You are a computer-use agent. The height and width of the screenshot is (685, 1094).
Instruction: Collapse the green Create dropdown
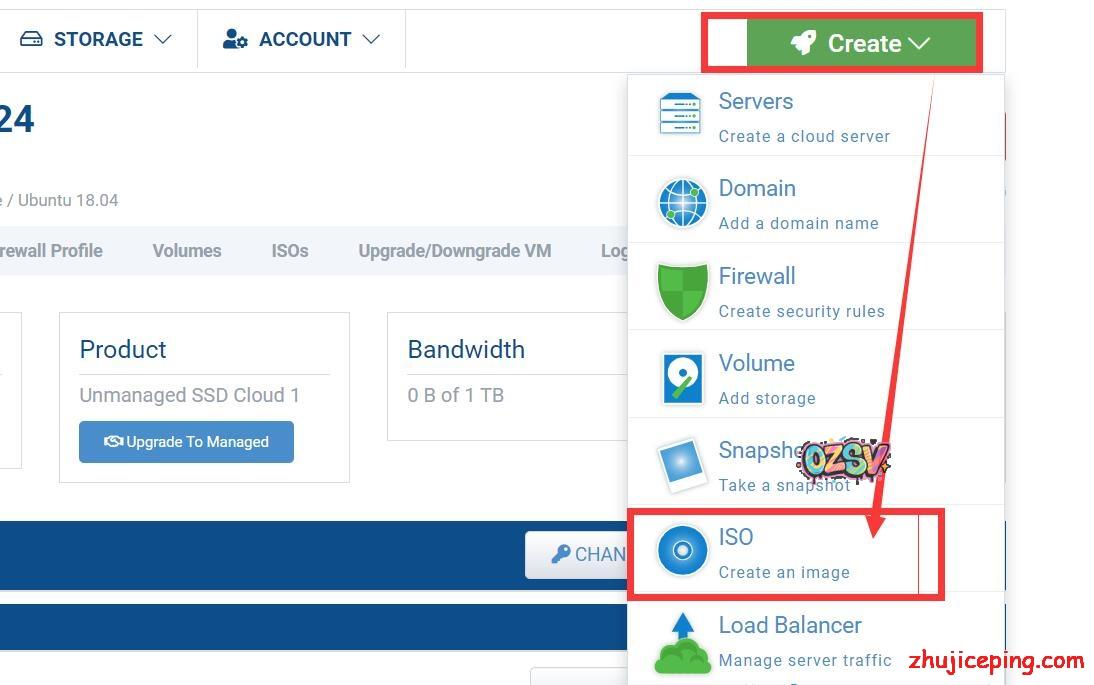coord(861,43)
